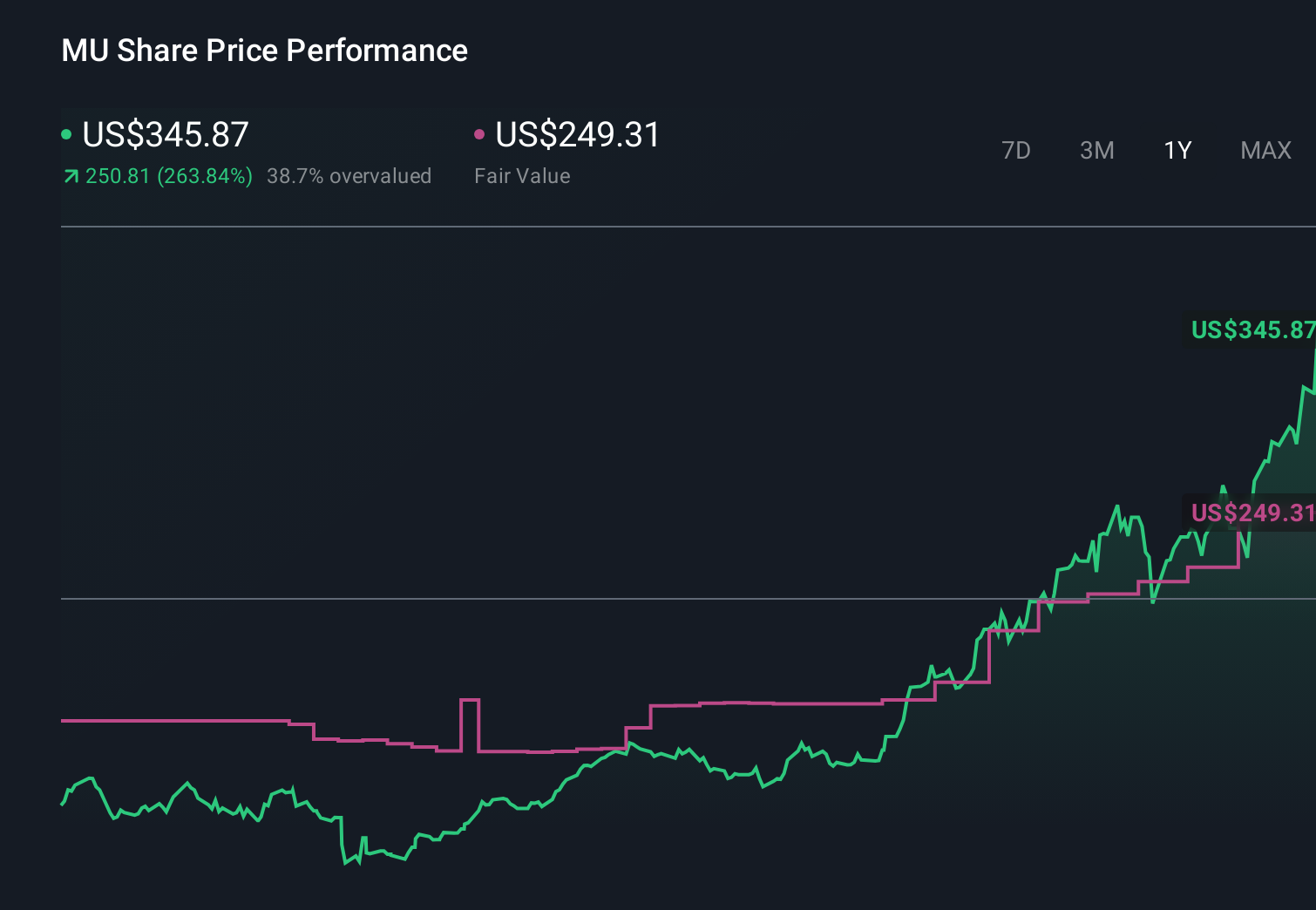Click the 250.81 (263.84%) change link
The image size is (1316, 910).
(169, 175)
